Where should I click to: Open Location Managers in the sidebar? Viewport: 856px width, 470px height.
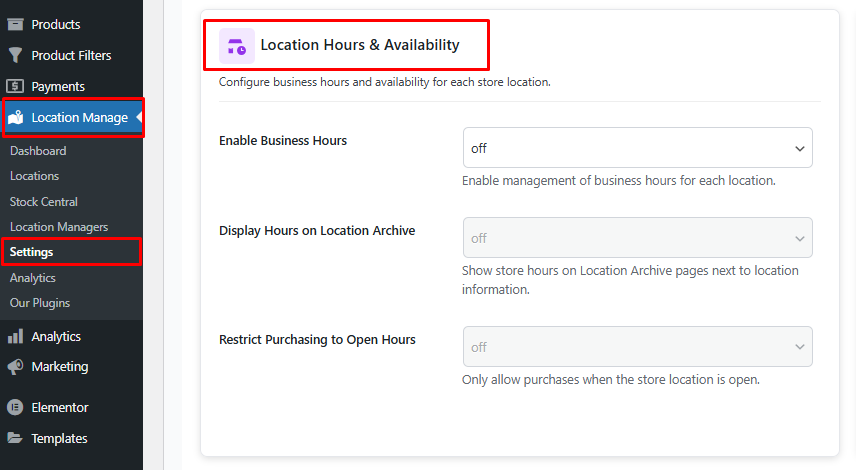click(x=59, y=227)
